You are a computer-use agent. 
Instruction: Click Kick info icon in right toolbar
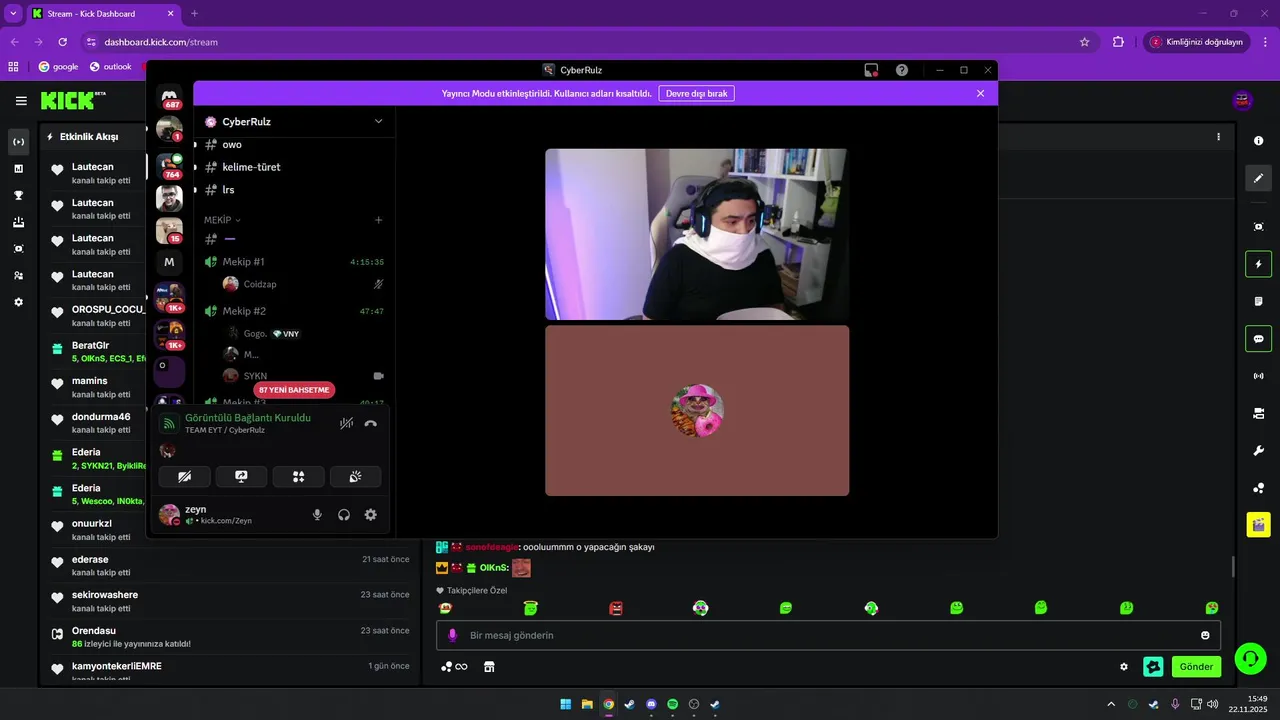click(1258, 141)
